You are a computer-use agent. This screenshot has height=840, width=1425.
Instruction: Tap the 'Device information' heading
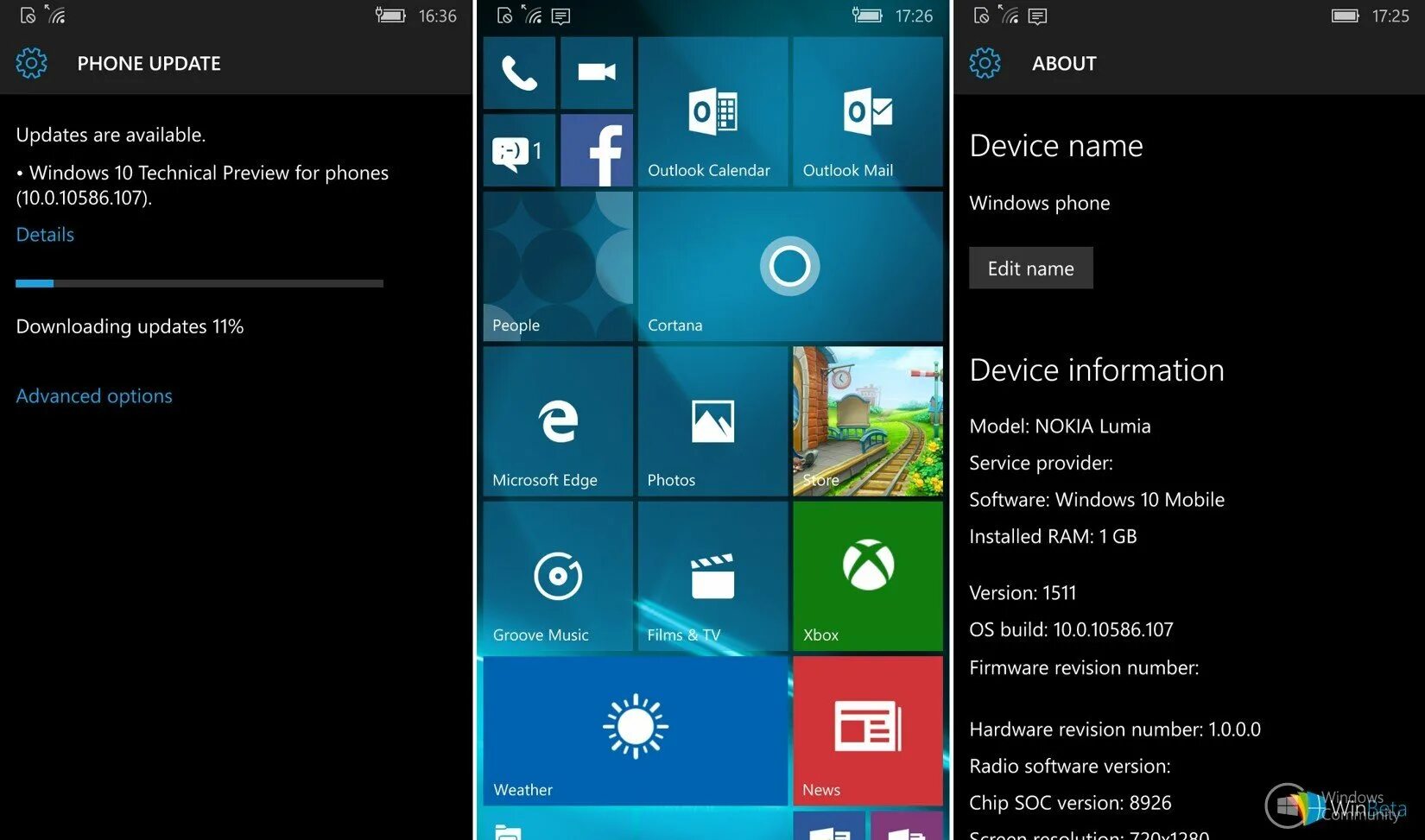click(x=1097, y=370)
